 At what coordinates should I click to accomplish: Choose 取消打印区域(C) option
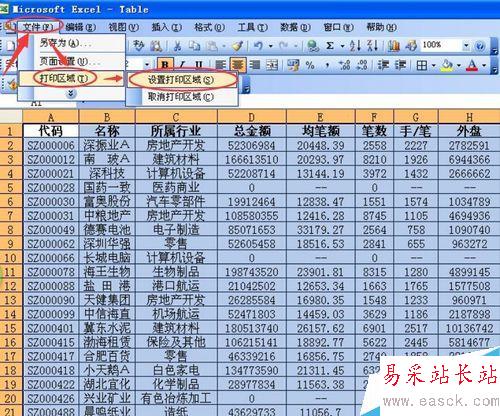coord(182,97)
